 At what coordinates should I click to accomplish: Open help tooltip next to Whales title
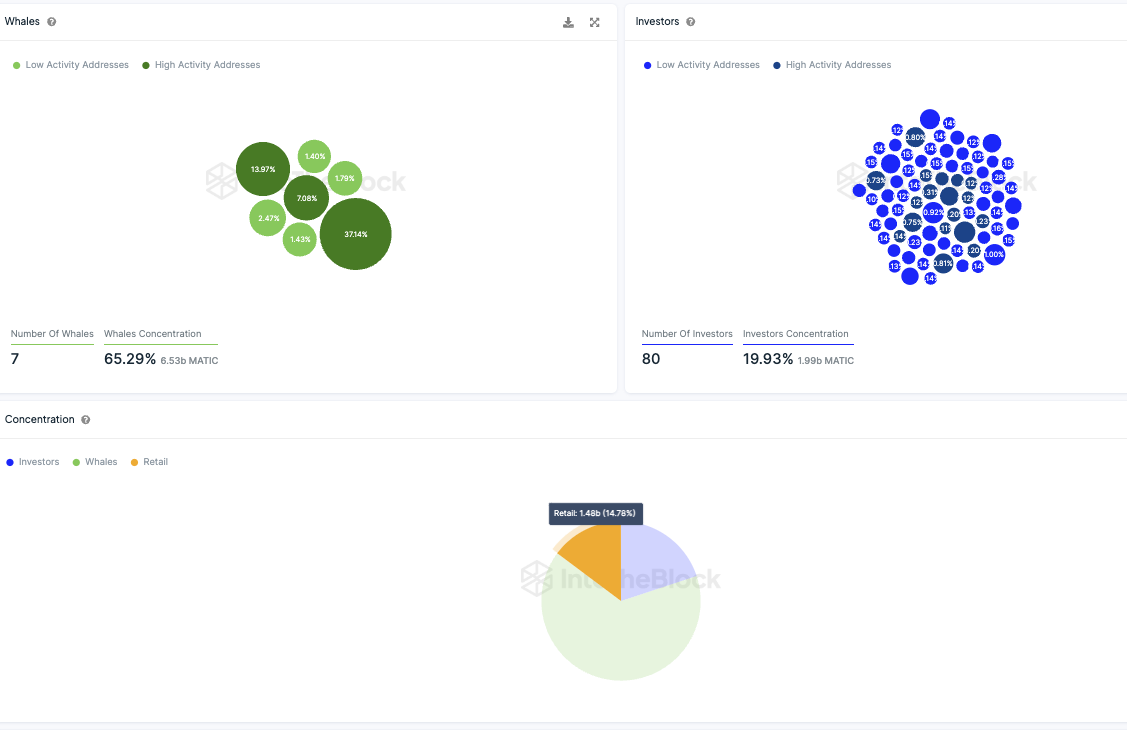[x=52, y=22]
